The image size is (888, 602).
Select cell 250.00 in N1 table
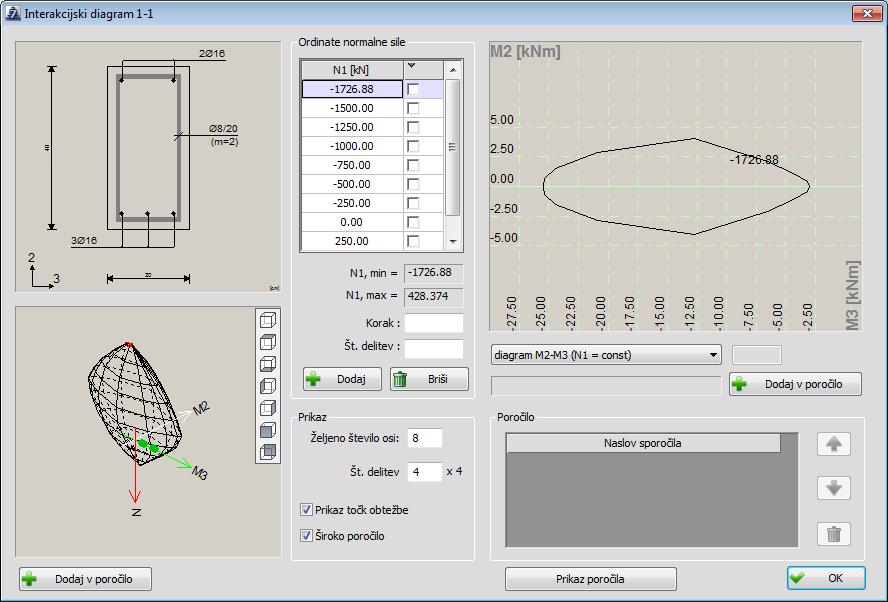click(x=352, y=241)
